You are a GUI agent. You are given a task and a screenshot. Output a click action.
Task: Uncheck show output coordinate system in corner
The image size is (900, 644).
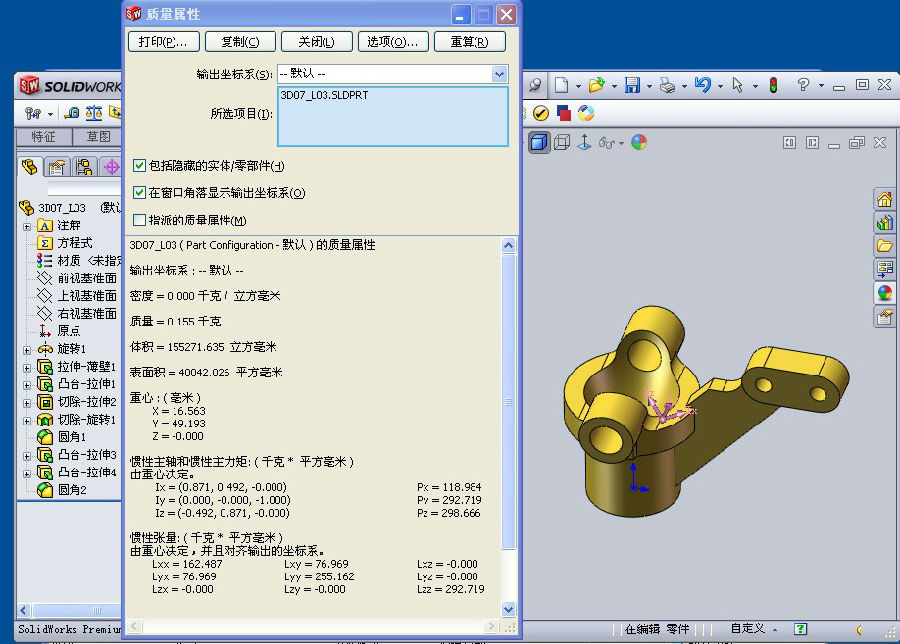coord(140,193)
